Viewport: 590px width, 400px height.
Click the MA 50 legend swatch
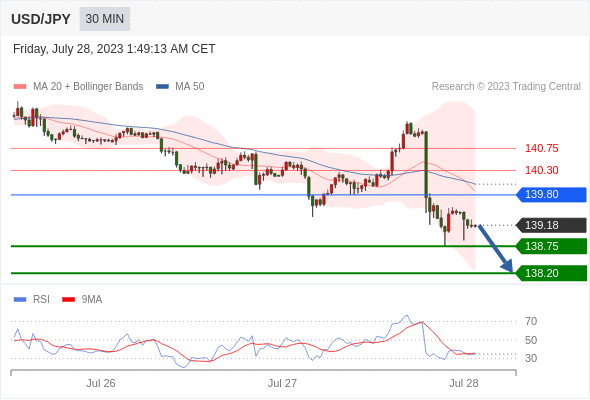point(162,87)
